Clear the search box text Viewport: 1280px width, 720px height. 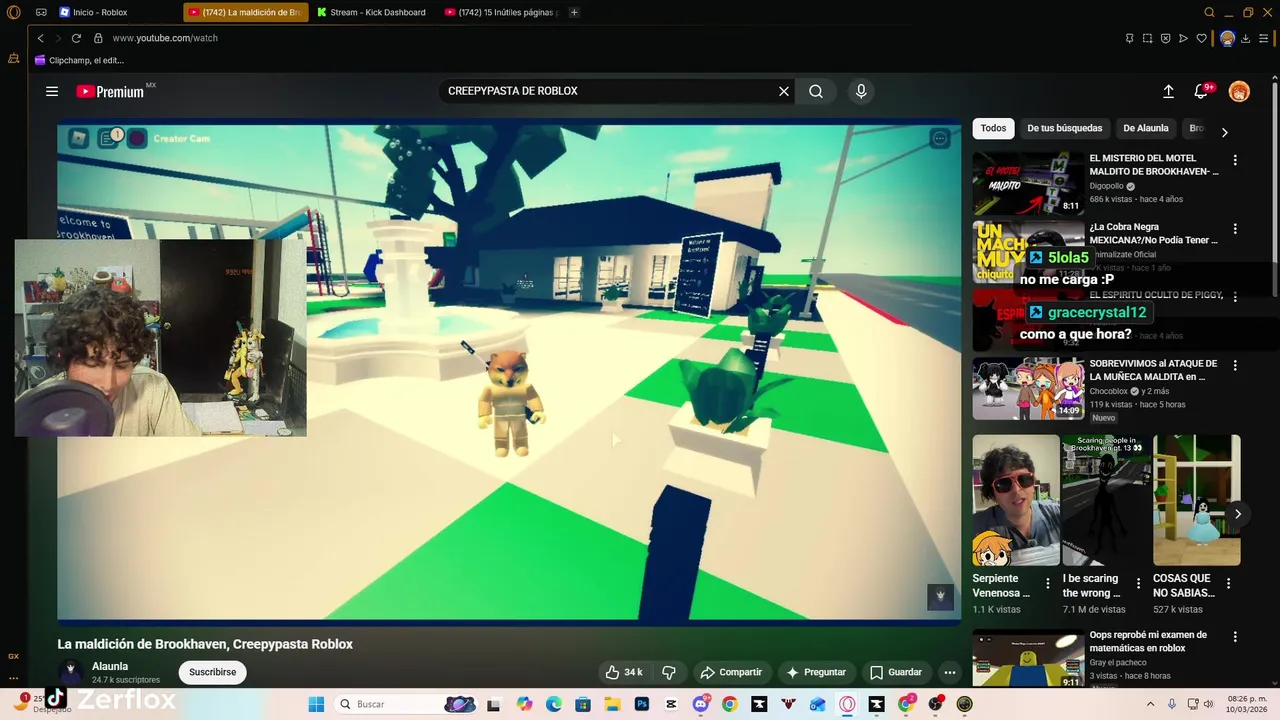784,91
